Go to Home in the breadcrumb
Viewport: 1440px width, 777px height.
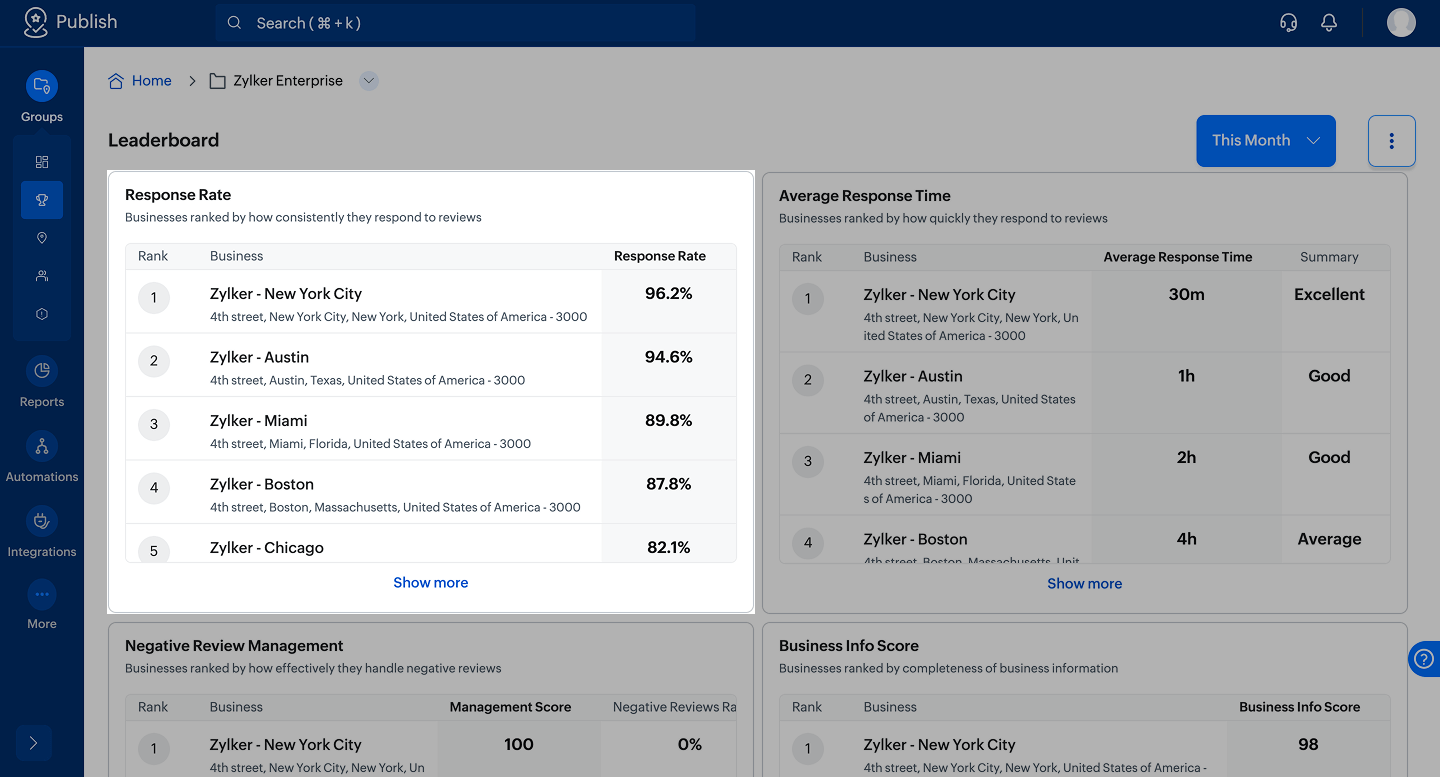(x=151, y=81)
